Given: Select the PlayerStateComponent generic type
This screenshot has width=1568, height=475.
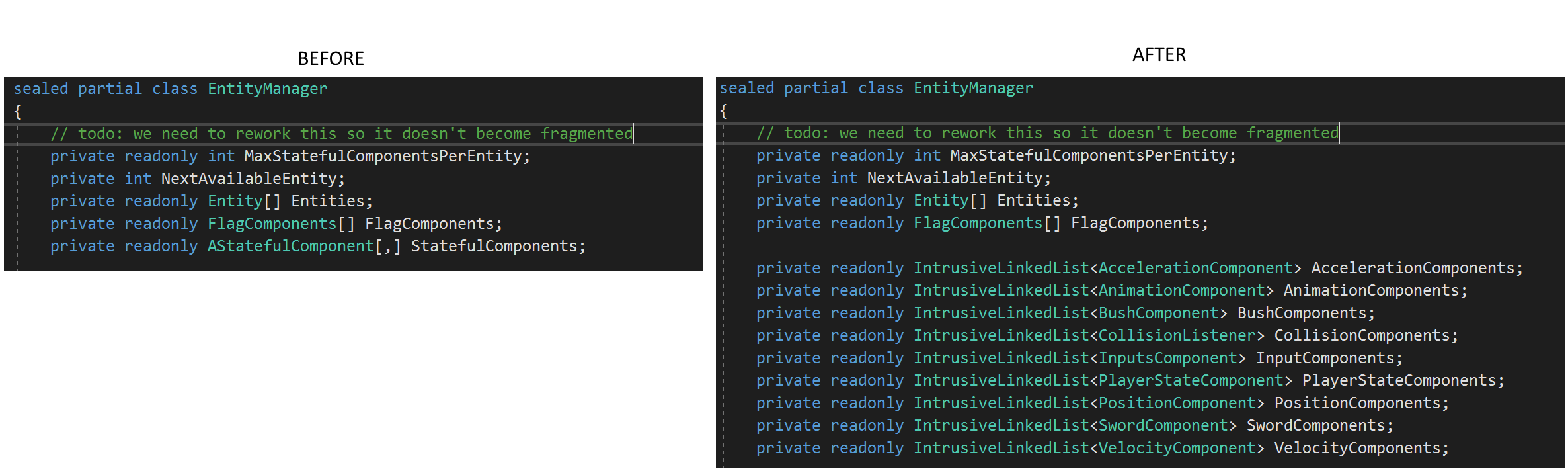Looking at the screenshot, I should point(1191,380).
